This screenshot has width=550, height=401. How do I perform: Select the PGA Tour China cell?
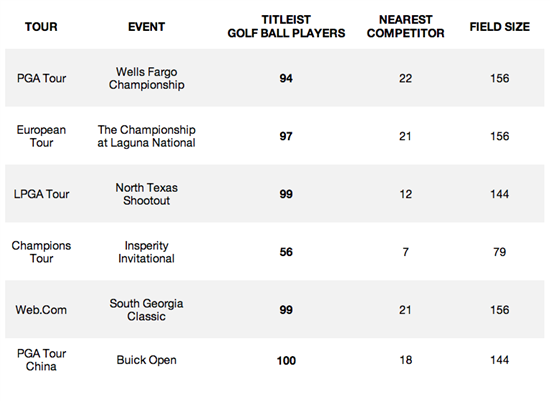pyautogui.click(x=41, y=360)
